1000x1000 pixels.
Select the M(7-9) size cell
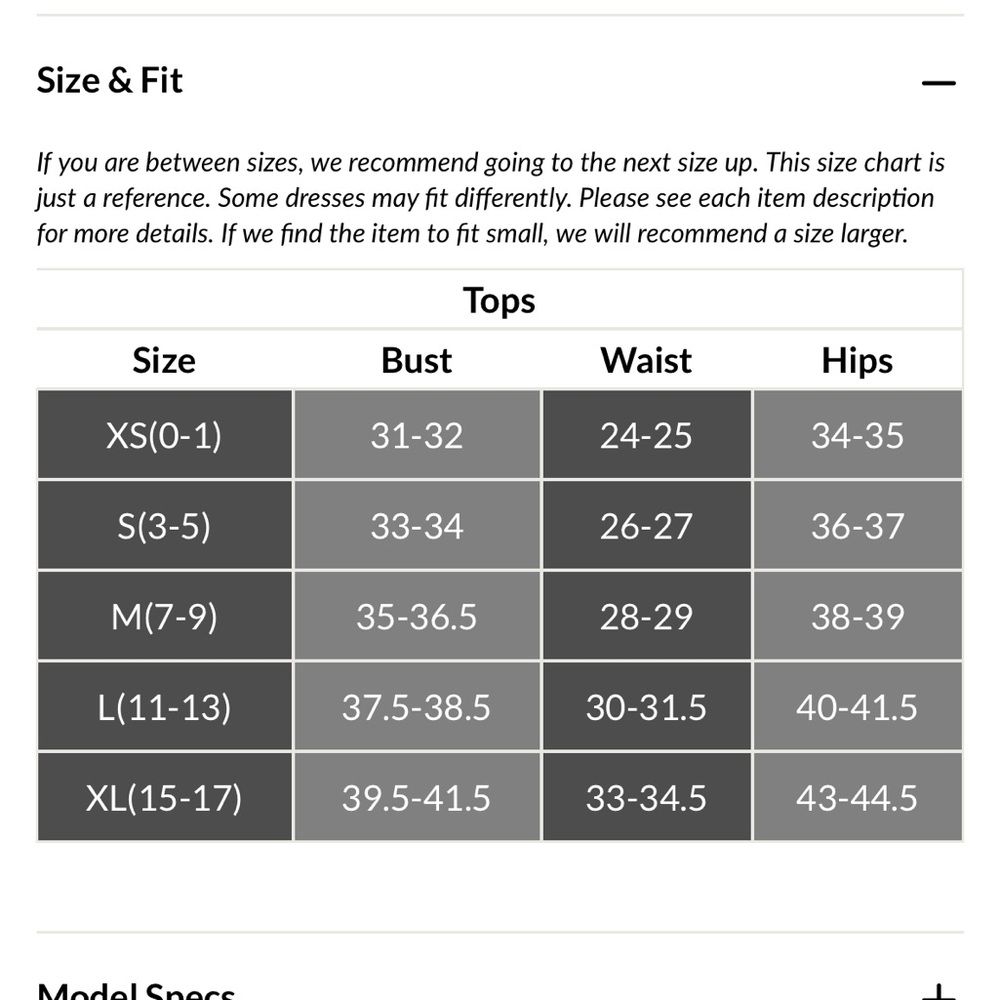(x=165, y=616)
